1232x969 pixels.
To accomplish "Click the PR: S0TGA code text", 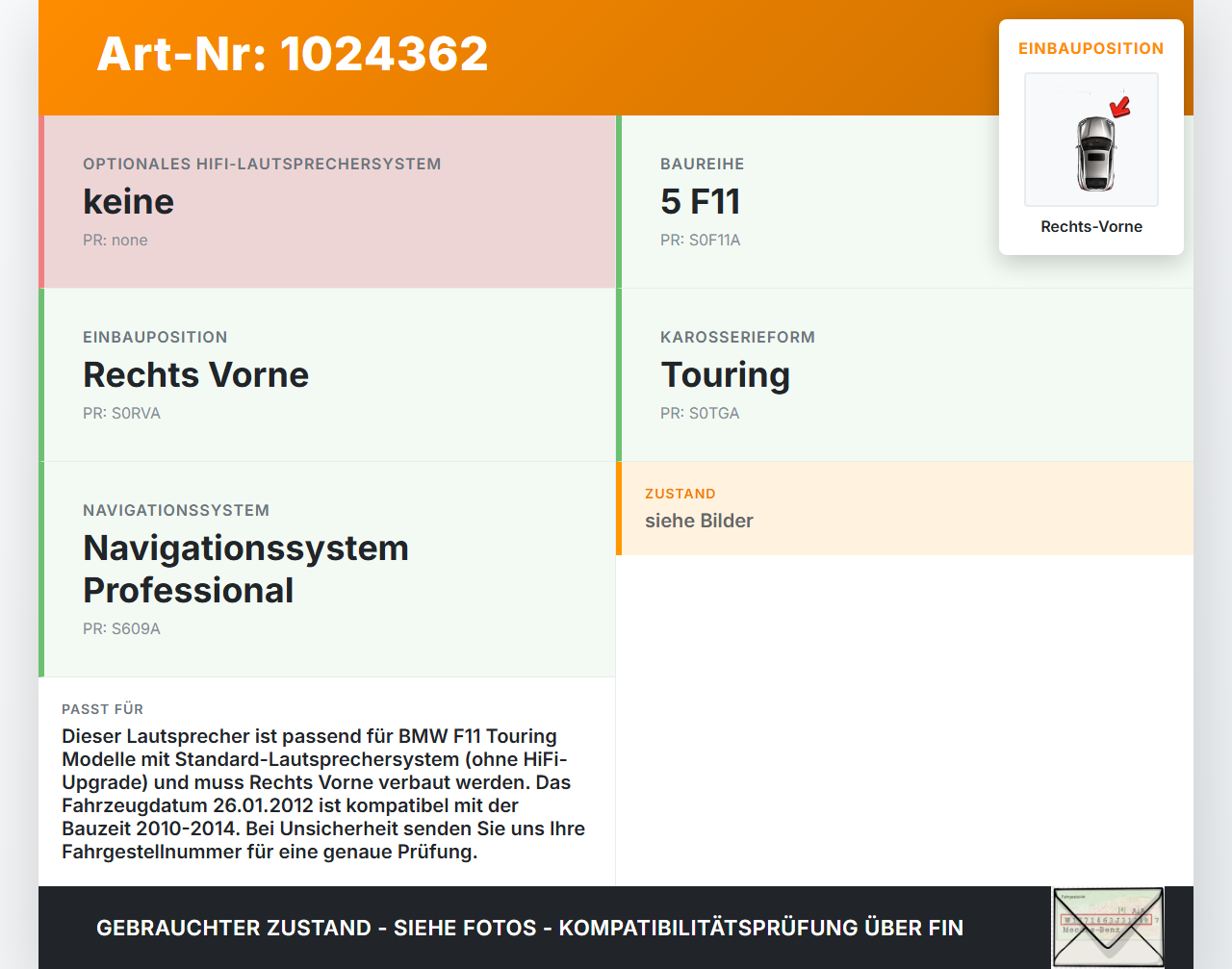I will (700, 413).
